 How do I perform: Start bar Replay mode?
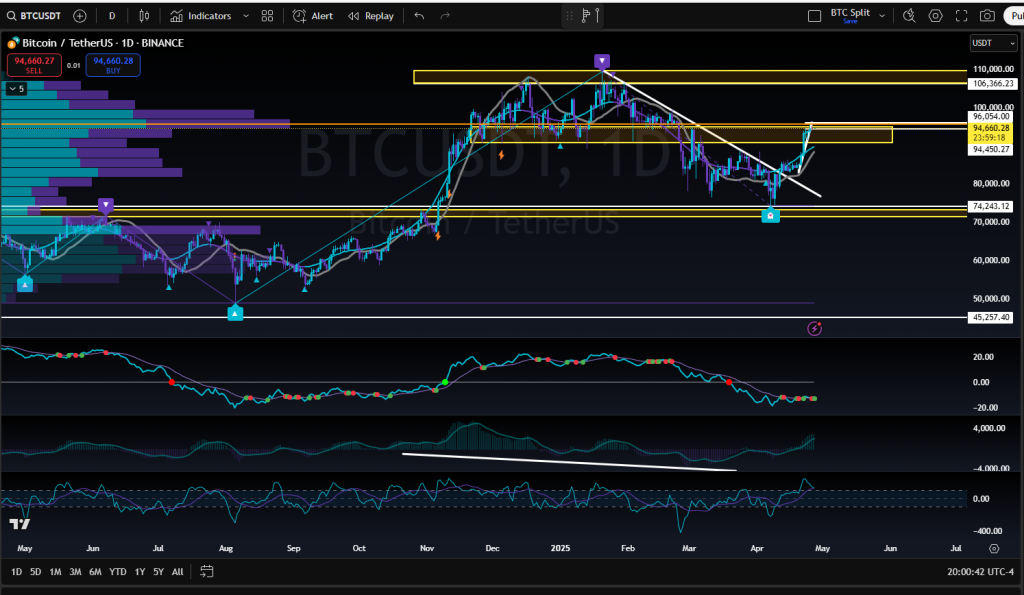pyautogui.click(x=371, y=16)
